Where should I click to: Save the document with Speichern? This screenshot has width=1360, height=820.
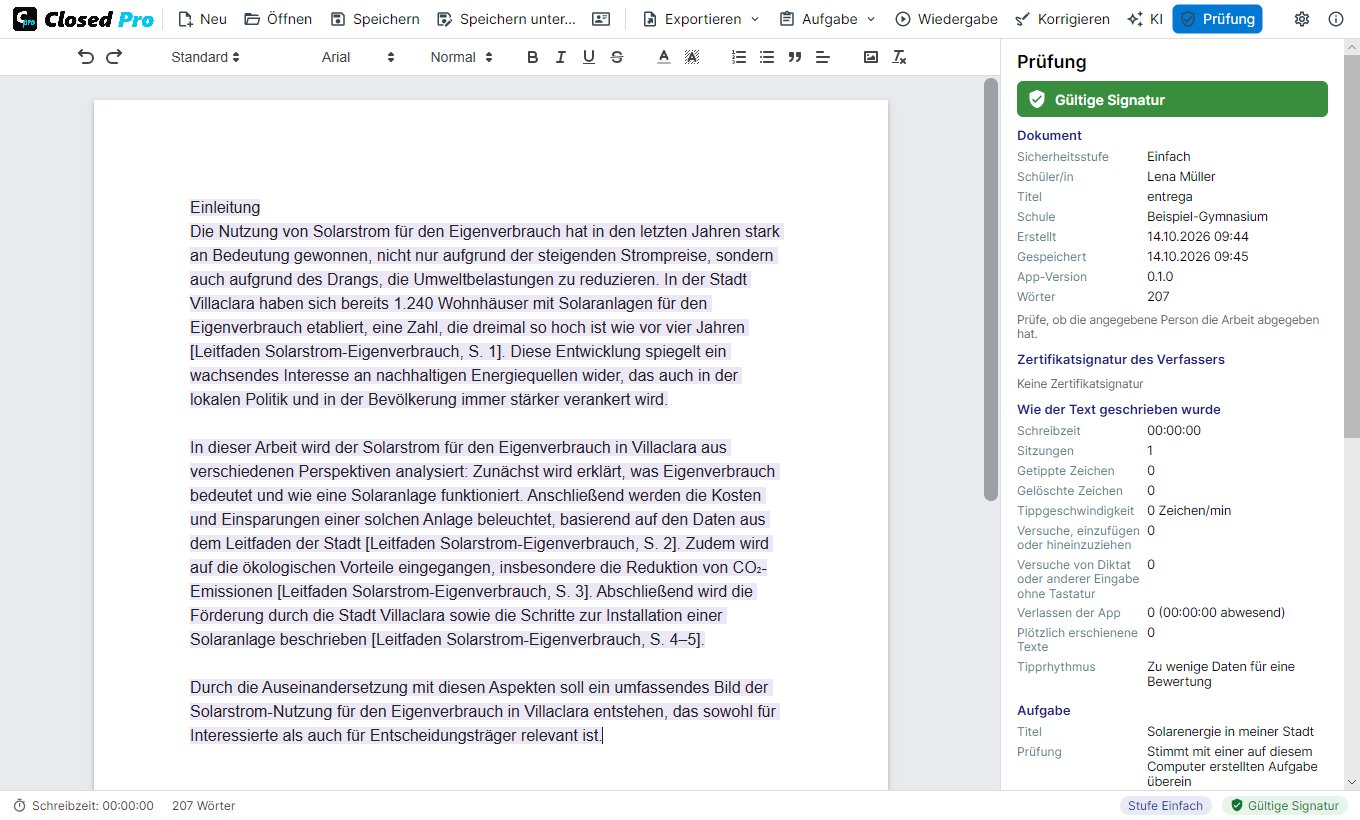coord(375,19)
